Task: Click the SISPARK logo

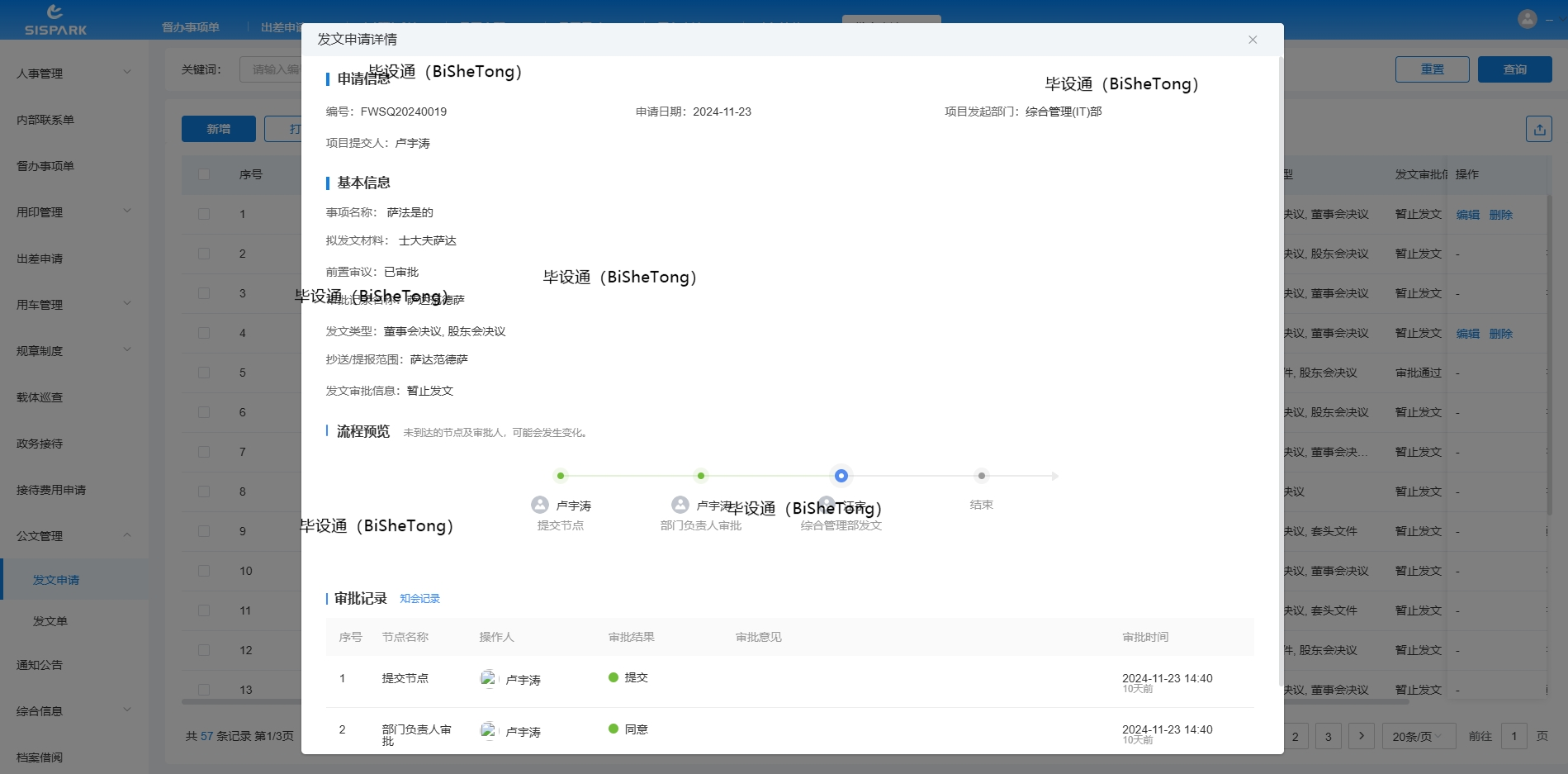Action: (55, 20)
